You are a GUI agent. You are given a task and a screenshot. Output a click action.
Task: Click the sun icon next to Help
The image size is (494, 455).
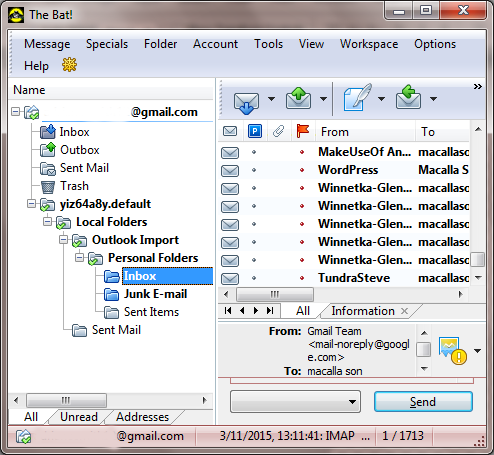coord(69,65)
